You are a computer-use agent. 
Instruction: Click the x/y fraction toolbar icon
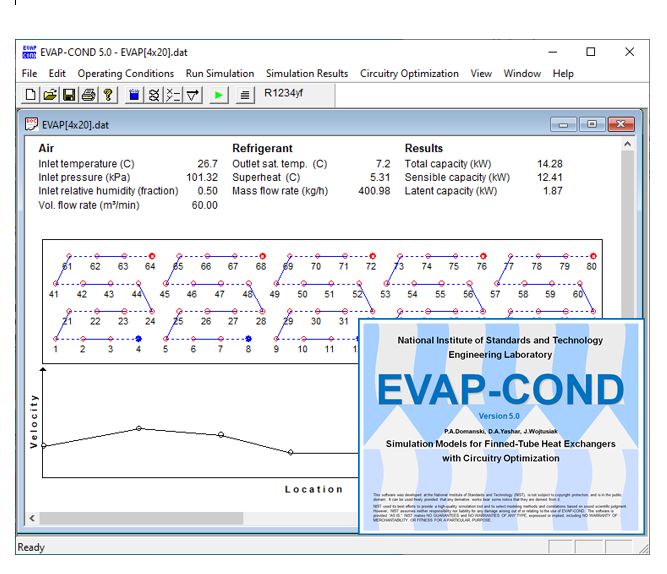[x=172, y=95]
